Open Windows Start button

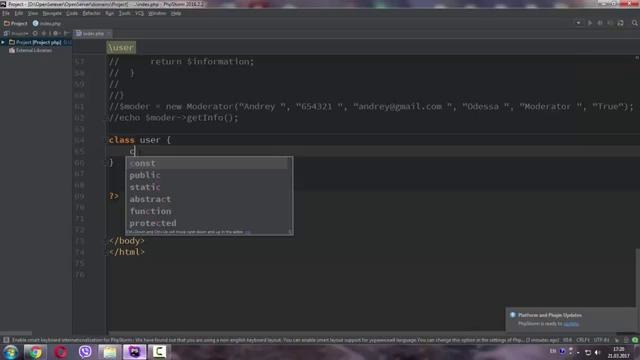click(x=10, y=352)
